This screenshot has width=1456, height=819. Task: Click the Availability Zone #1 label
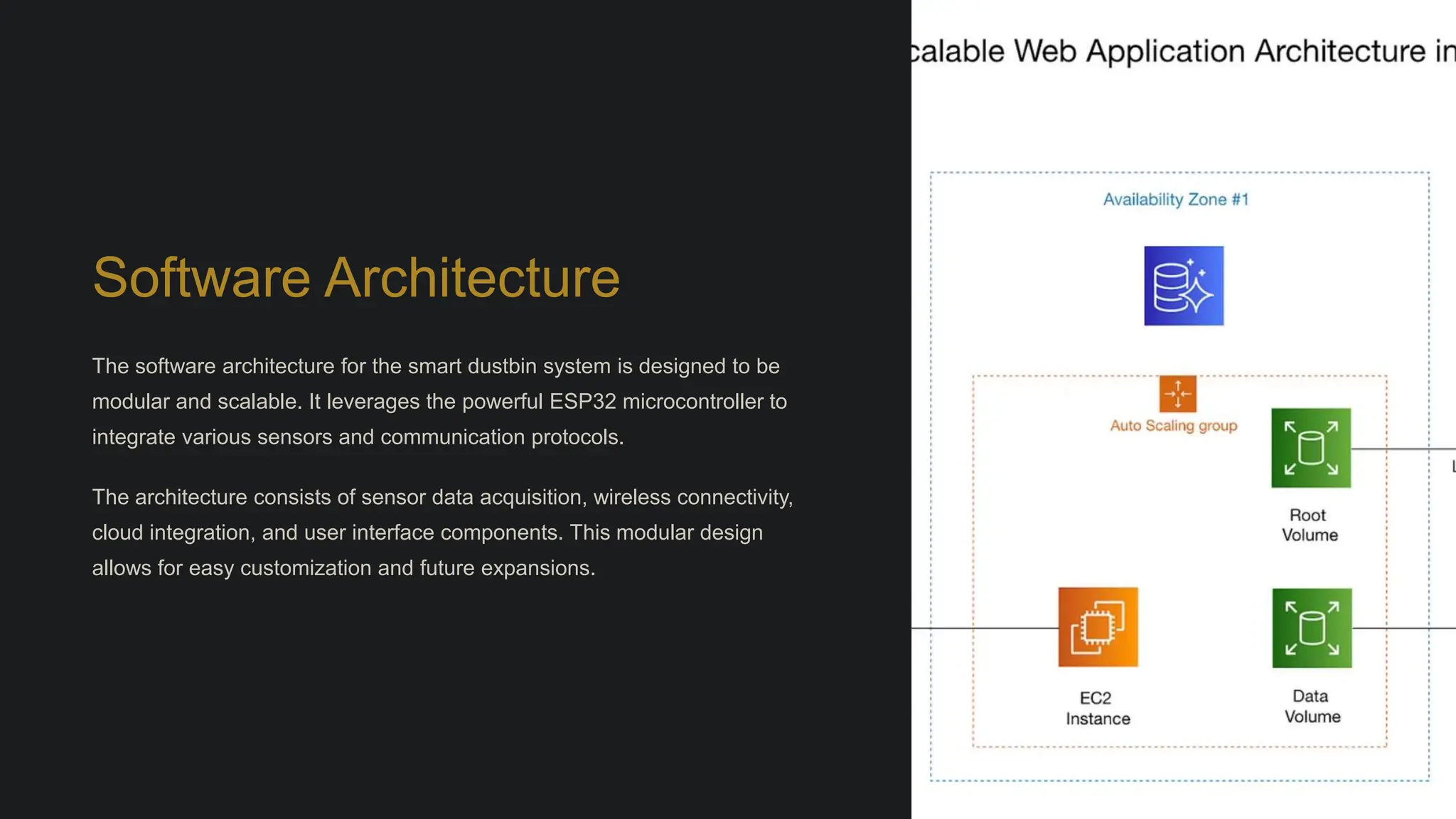click(1175, 200)
